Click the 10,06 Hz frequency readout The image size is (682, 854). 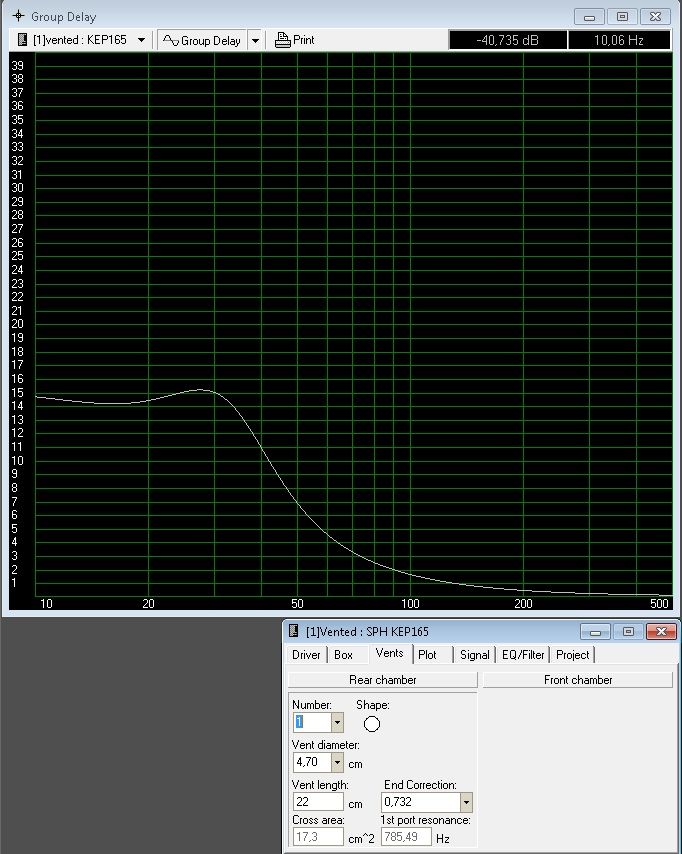point(619,40)
